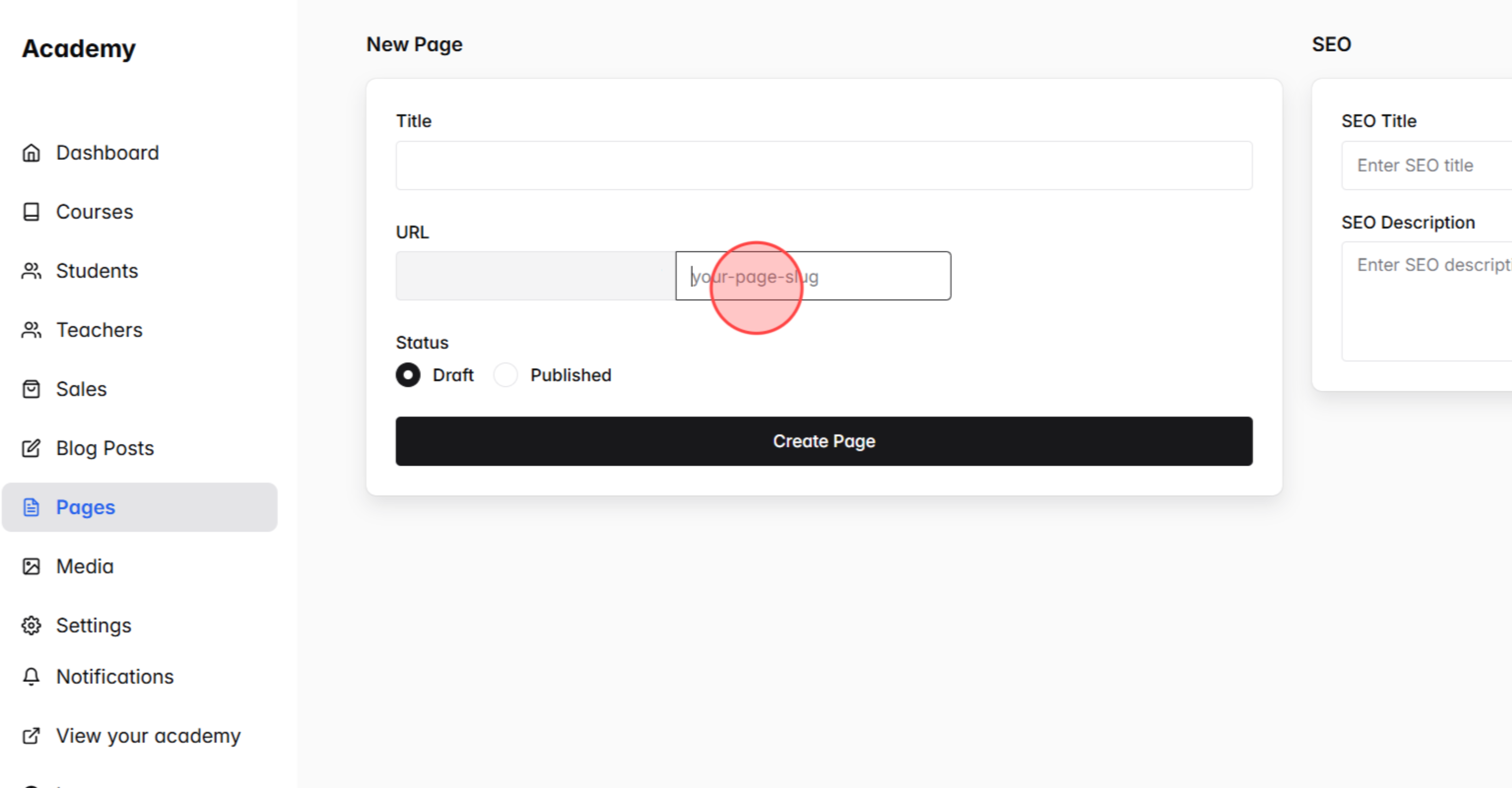Screen dimensions: 1512x788
Task: Open the Pages section from the sidebar
Action: point(86,507)
